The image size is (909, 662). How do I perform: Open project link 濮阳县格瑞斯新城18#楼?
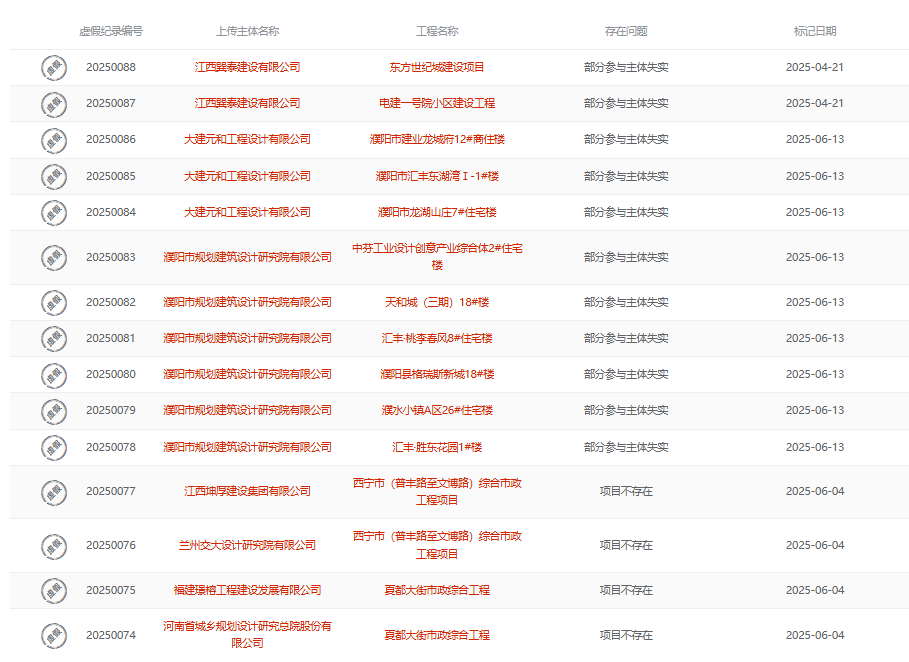[x=437, y=374]
